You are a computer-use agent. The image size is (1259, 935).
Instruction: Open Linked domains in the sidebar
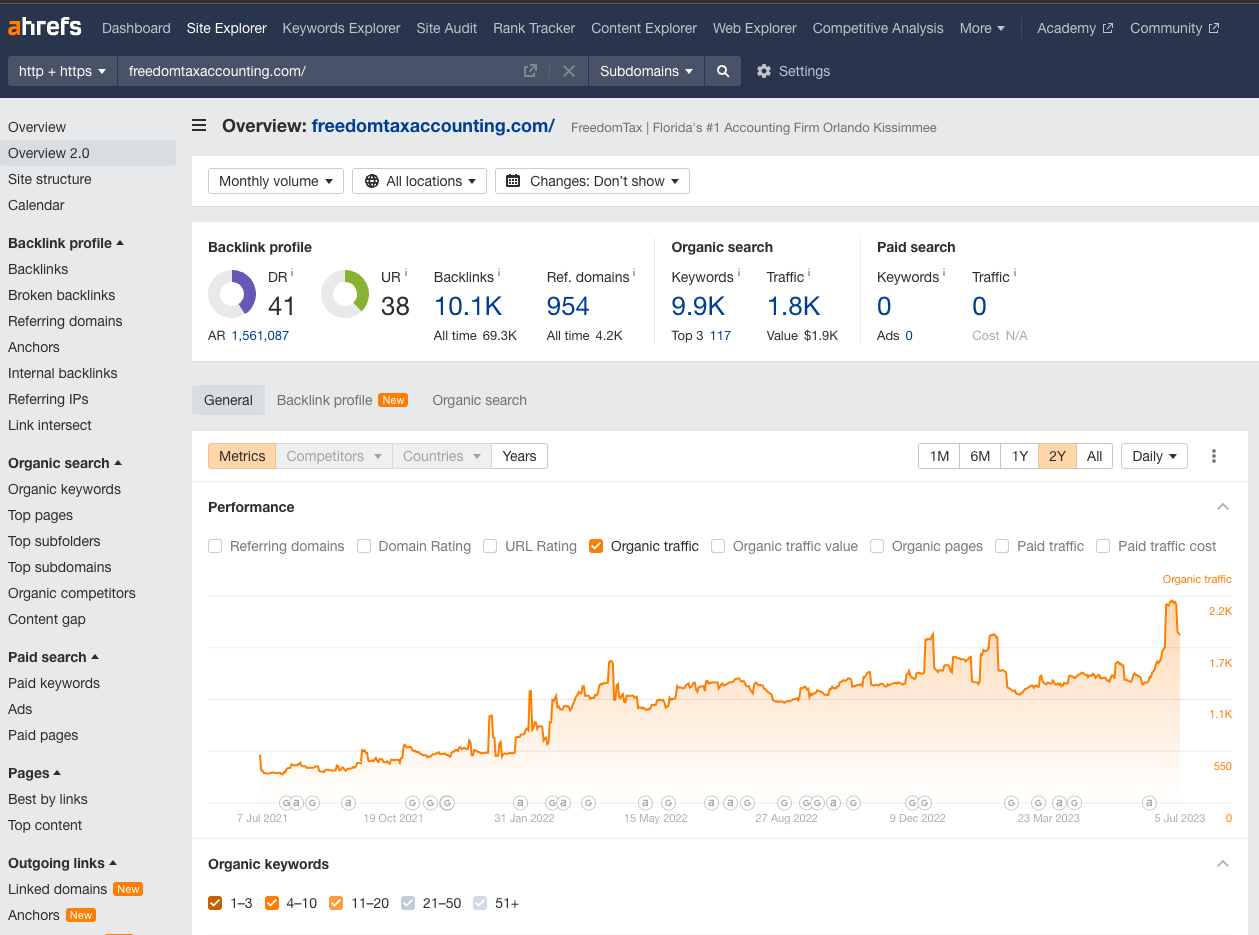(x=57, y=889)
